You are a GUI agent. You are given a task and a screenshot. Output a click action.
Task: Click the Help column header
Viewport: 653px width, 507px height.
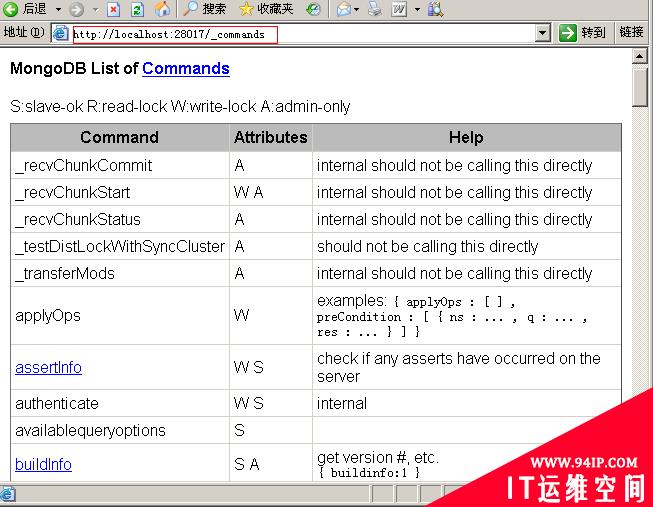466,137
